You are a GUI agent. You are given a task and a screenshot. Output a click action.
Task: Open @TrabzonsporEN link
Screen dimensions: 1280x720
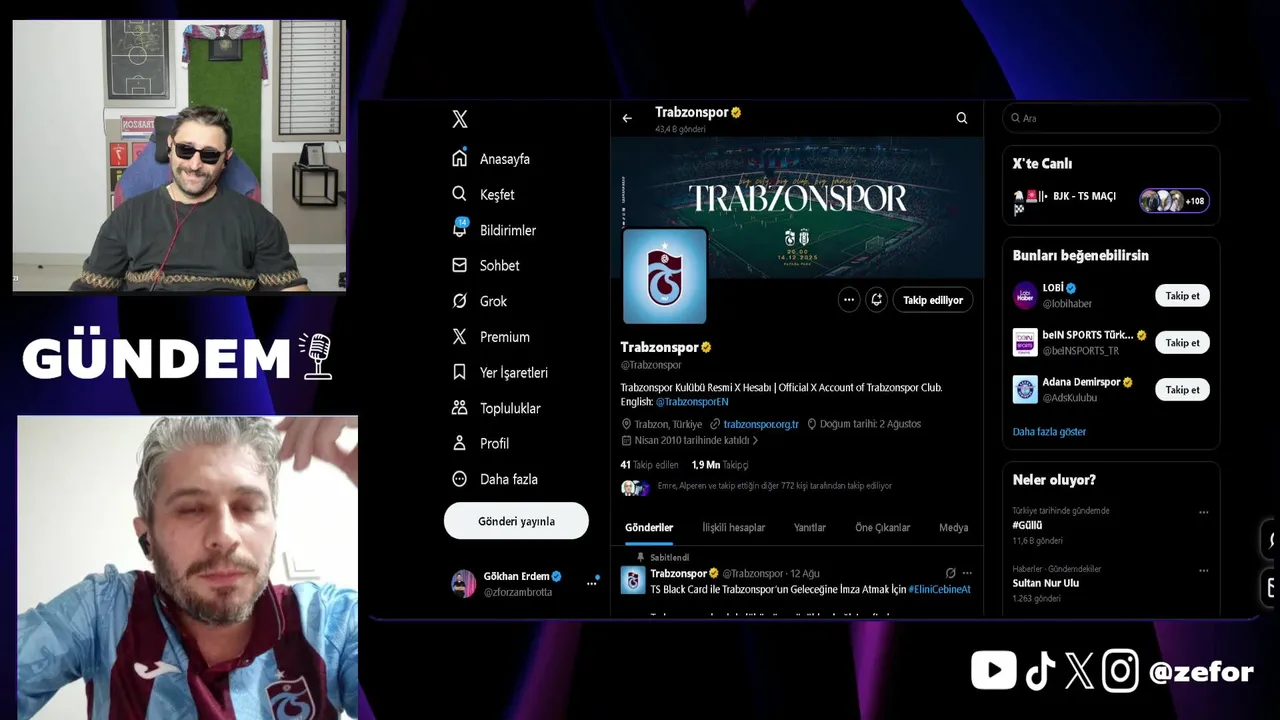692,402
